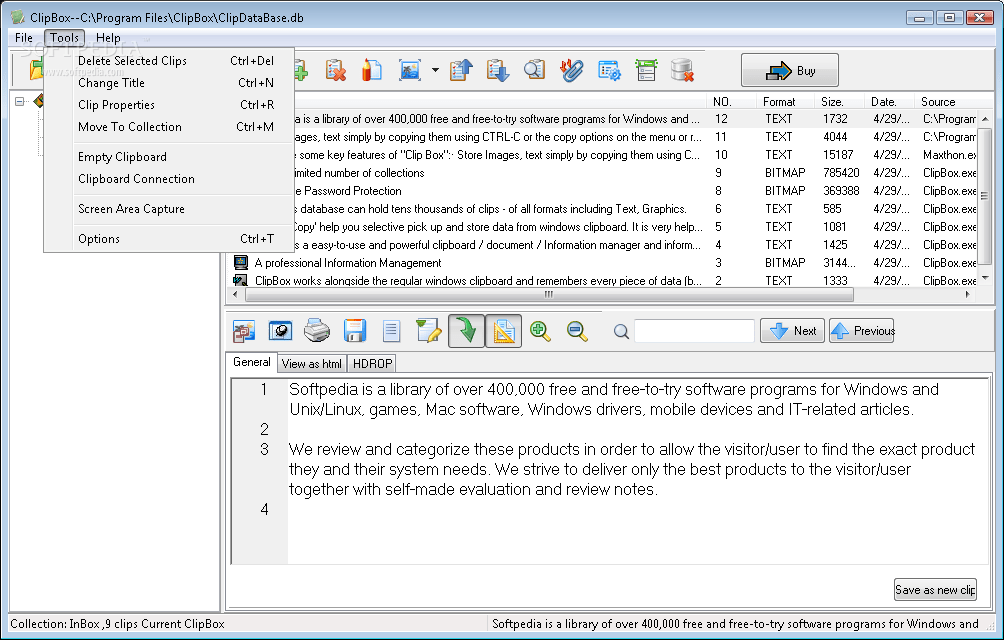Click the paperclip with red arrows icon
Image resolution: width=1004 pixels, height=640 pixels.
pyautogui.click(x=572, y=70)
